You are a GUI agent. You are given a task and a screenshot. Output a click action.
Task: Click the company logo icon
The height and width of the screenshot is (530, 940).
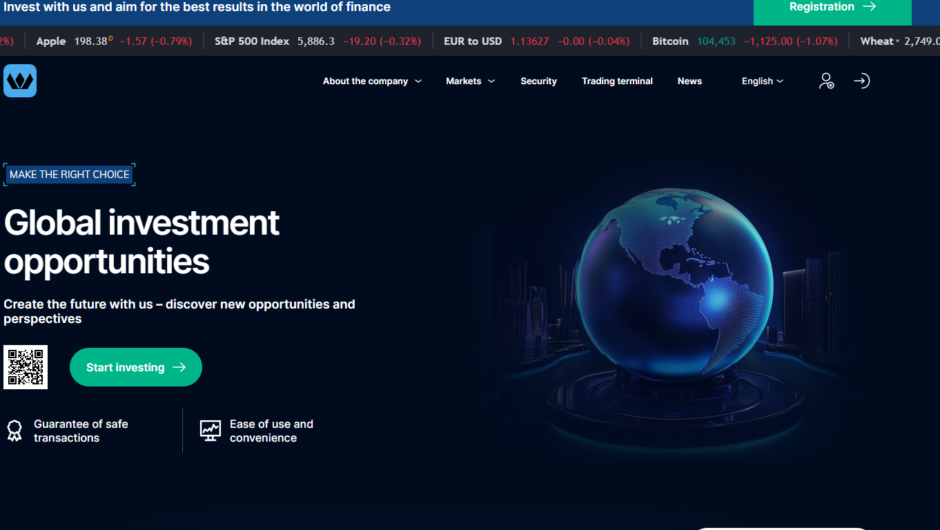pos(20,80)
